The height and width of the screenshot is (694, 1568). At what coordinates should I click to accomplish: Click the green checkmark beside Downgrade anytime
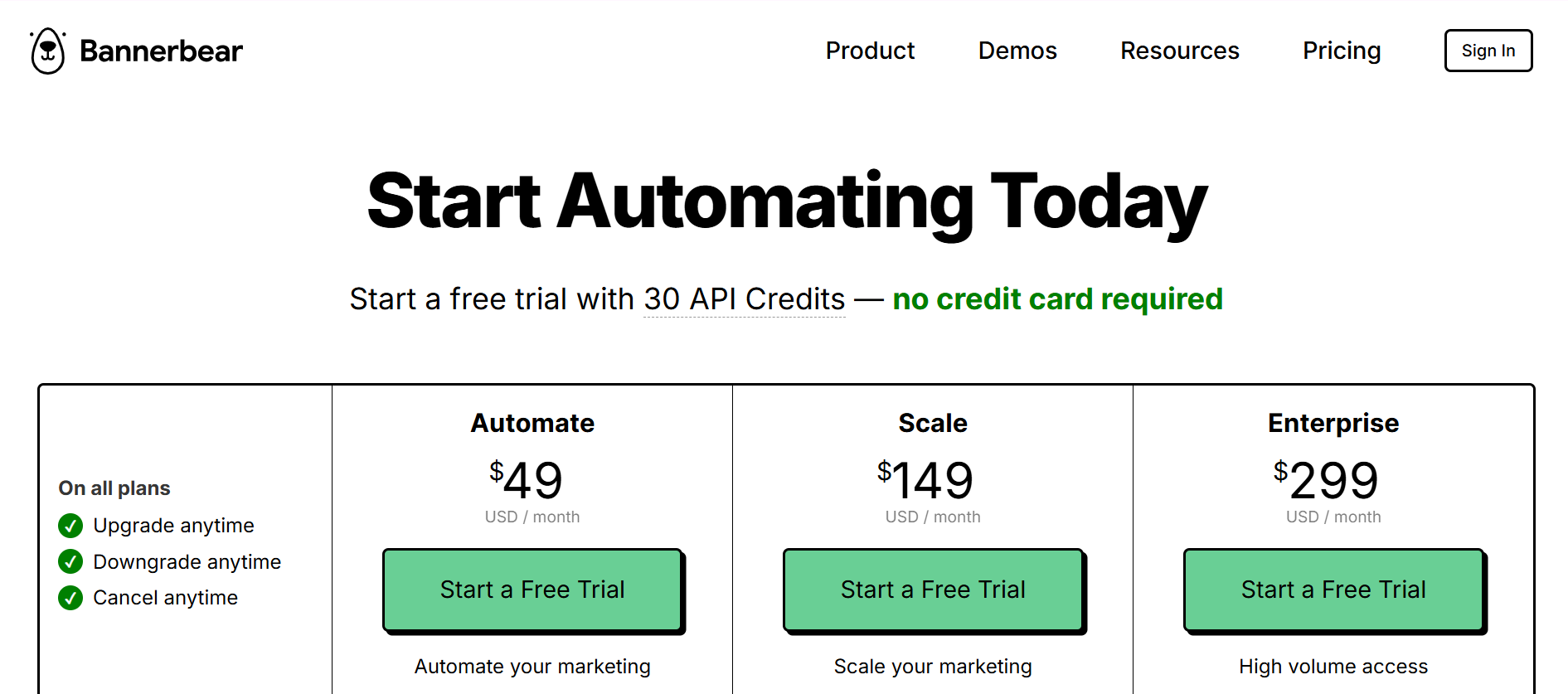pyautogui.click(x=70, y=561)
